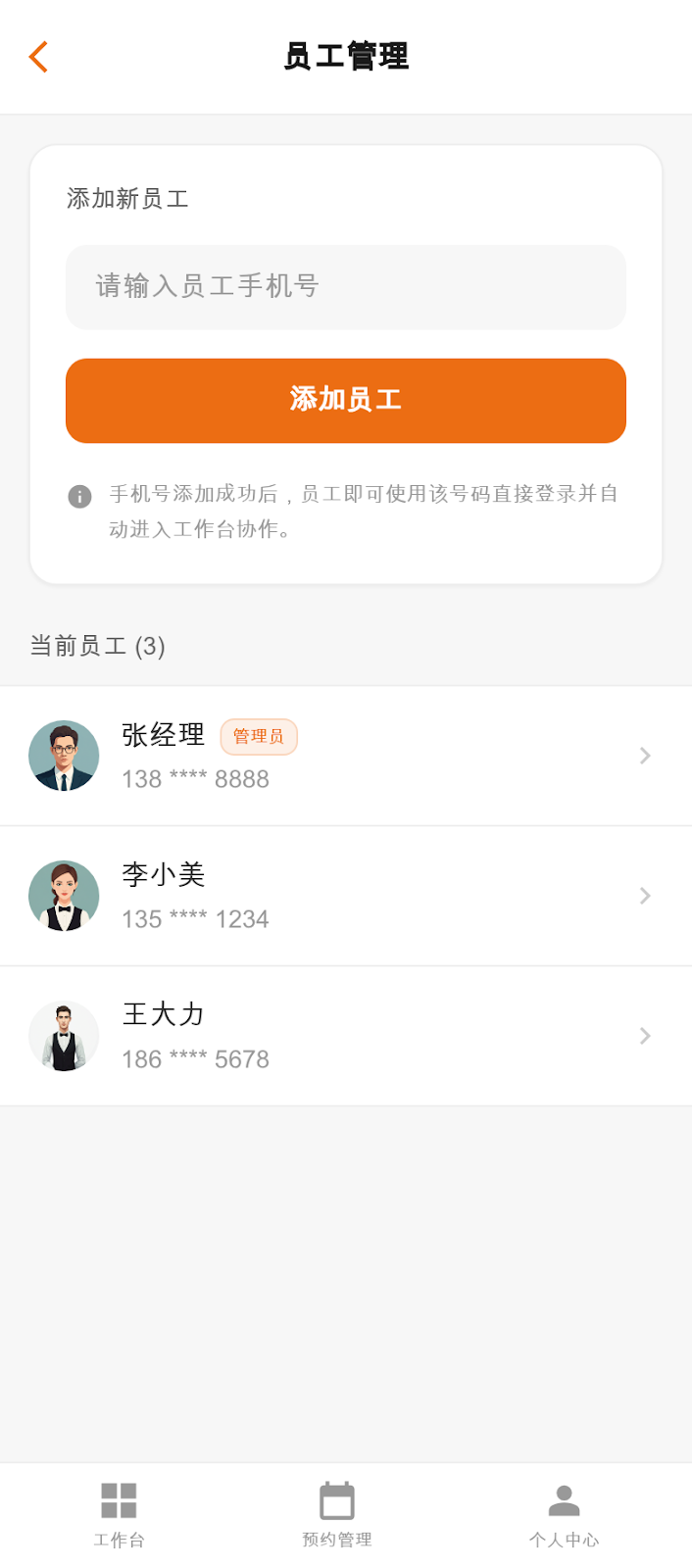Click phone number 186 **** 5678

tap(195, 1059)
